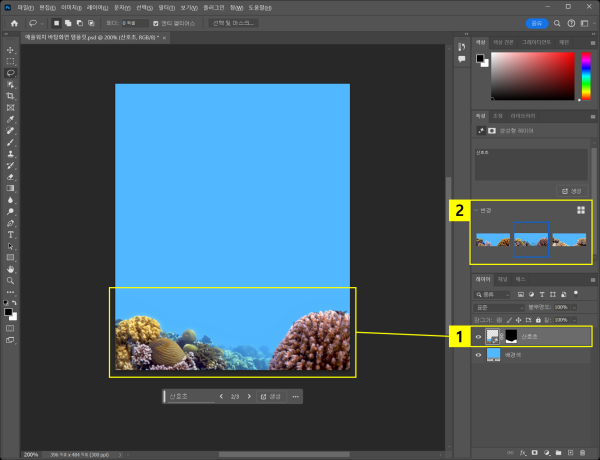Viewport: 600px width, 460px height.
Task: Hide the 배경색 layer using eye icon
Action: click(479, 355)
